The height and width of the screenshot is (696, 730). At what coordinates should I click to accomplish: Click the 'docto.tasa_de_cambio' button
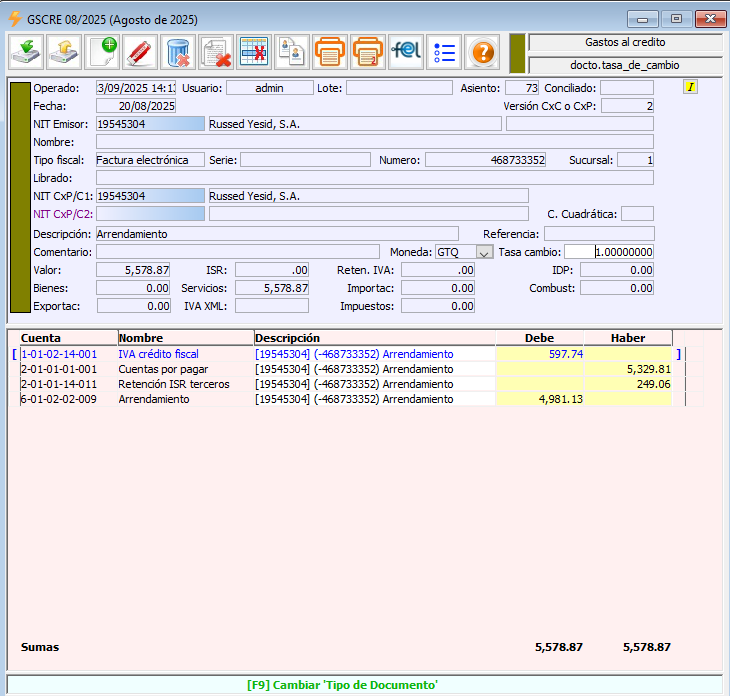625,64
